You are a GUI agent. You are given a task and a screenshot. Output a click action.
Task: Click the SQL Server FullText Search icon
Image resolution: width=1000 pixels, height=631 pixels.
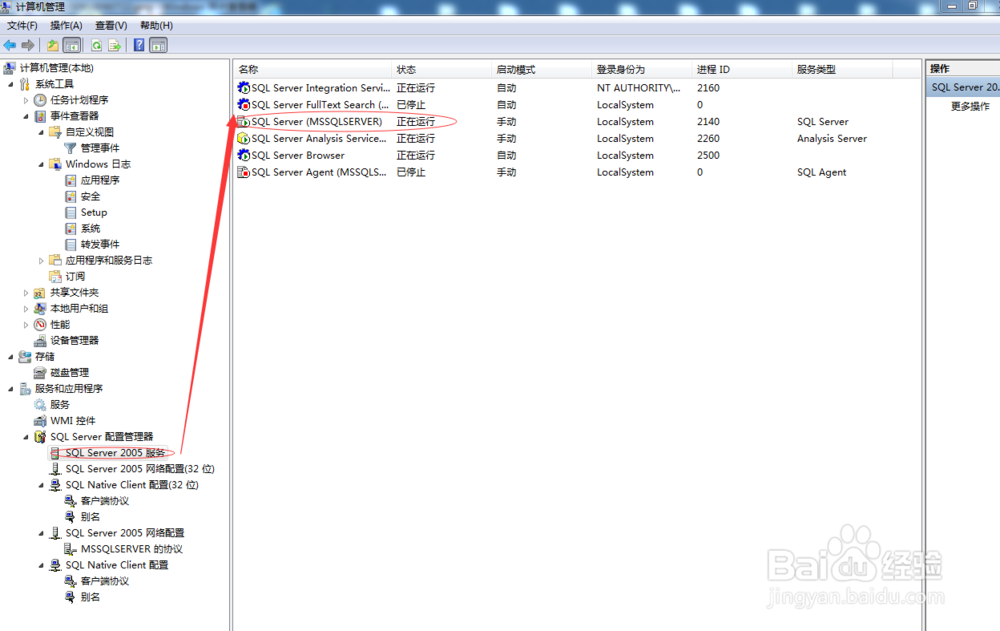(x=243, y=105)
